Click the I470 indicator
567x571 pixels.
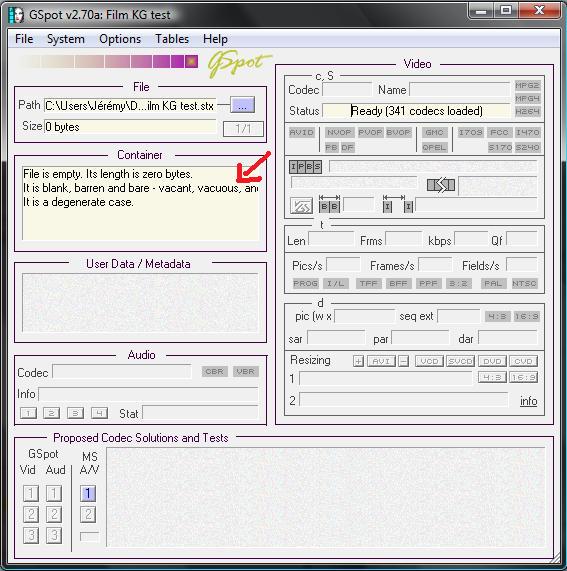[x=527, y=132]
